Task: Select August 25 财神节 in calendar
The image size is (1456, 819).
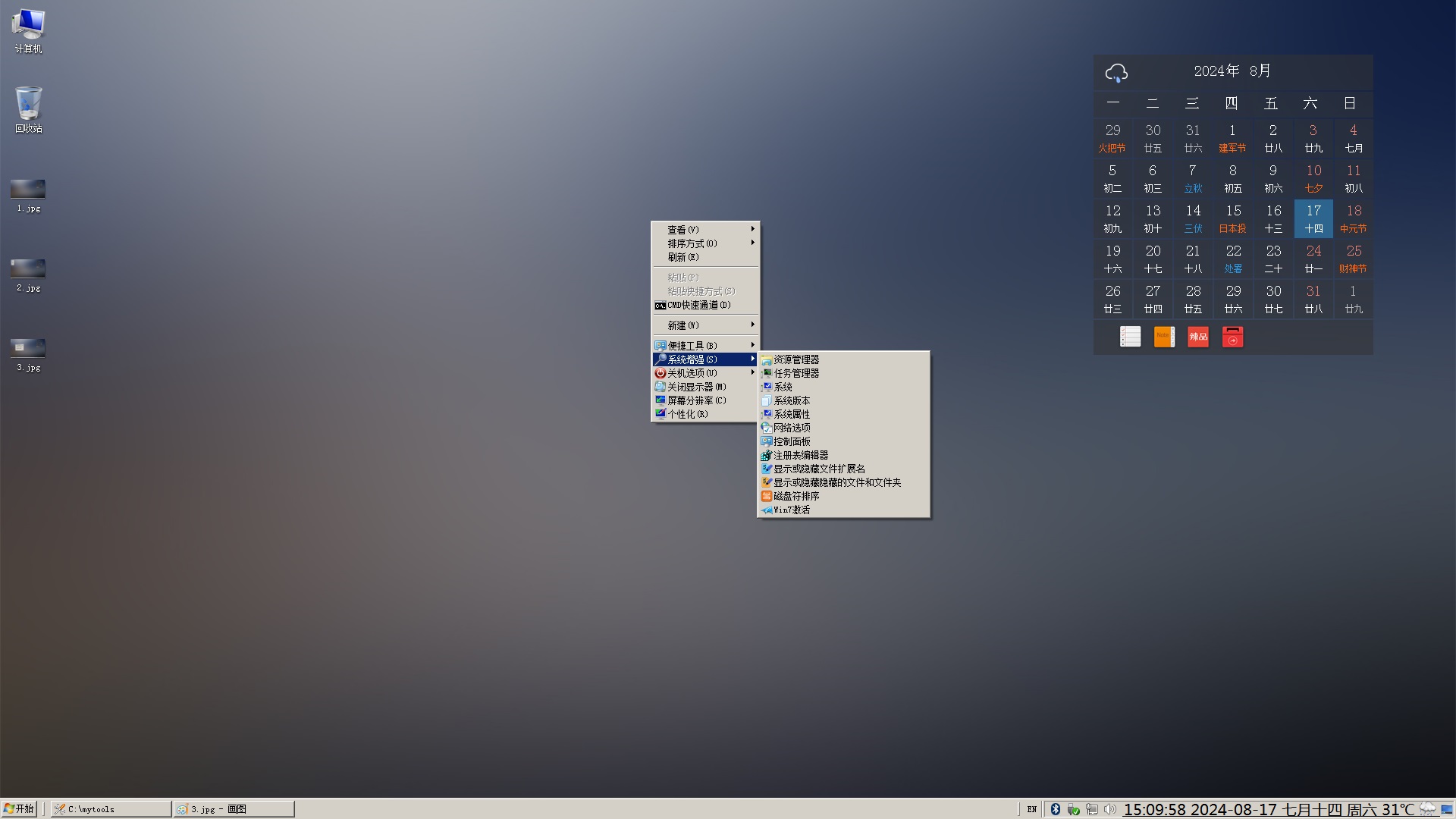Action: [x=1354, y=259]
